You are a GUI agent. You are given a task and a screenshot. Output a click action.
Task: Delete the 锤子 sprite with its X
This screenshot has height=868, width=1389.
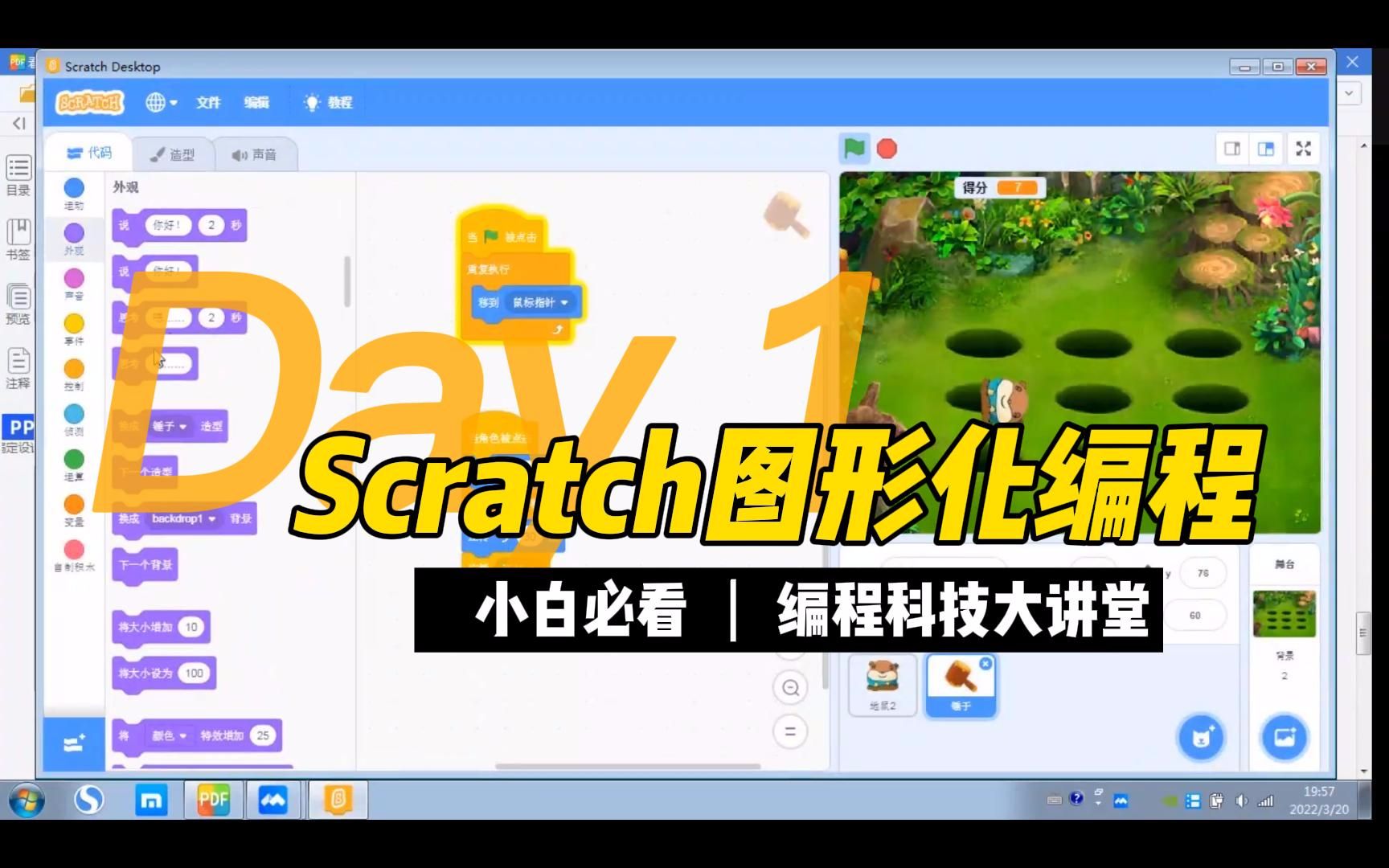click(x=985, y=663)
